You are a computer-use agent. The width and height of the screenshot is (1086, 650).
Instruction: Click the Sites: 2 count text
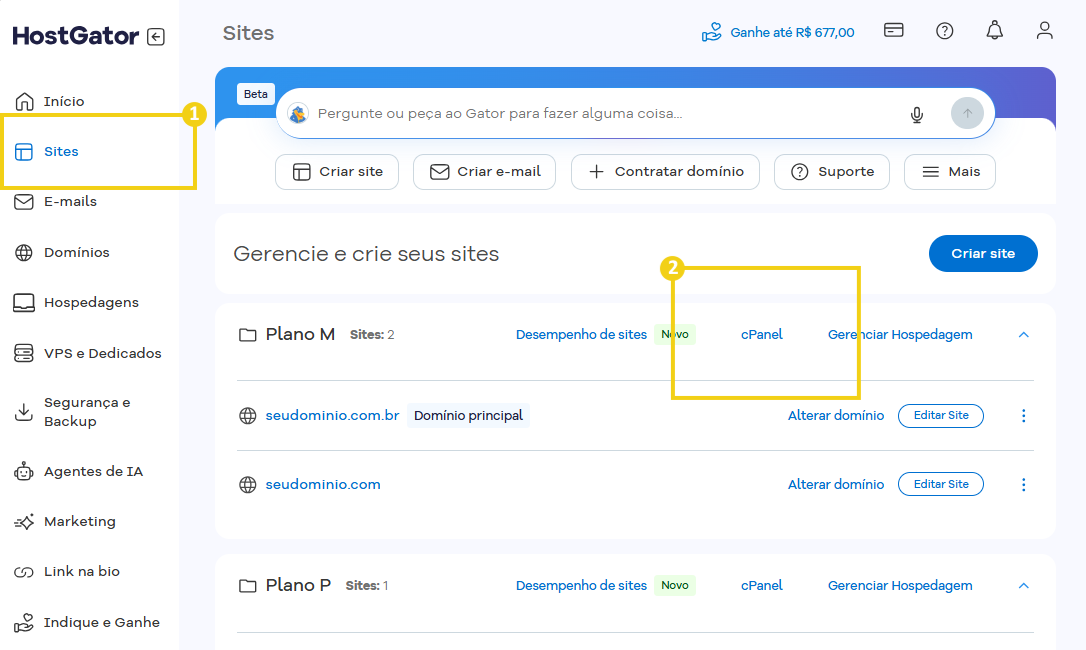coord(372,335)
